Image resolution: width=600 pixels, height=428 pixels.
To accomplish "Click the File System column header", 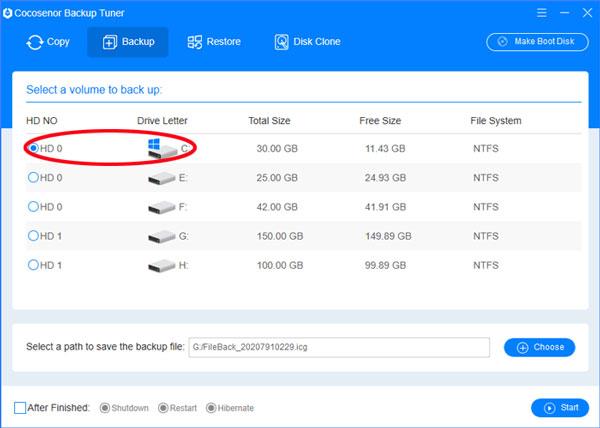I will (496, 121).
